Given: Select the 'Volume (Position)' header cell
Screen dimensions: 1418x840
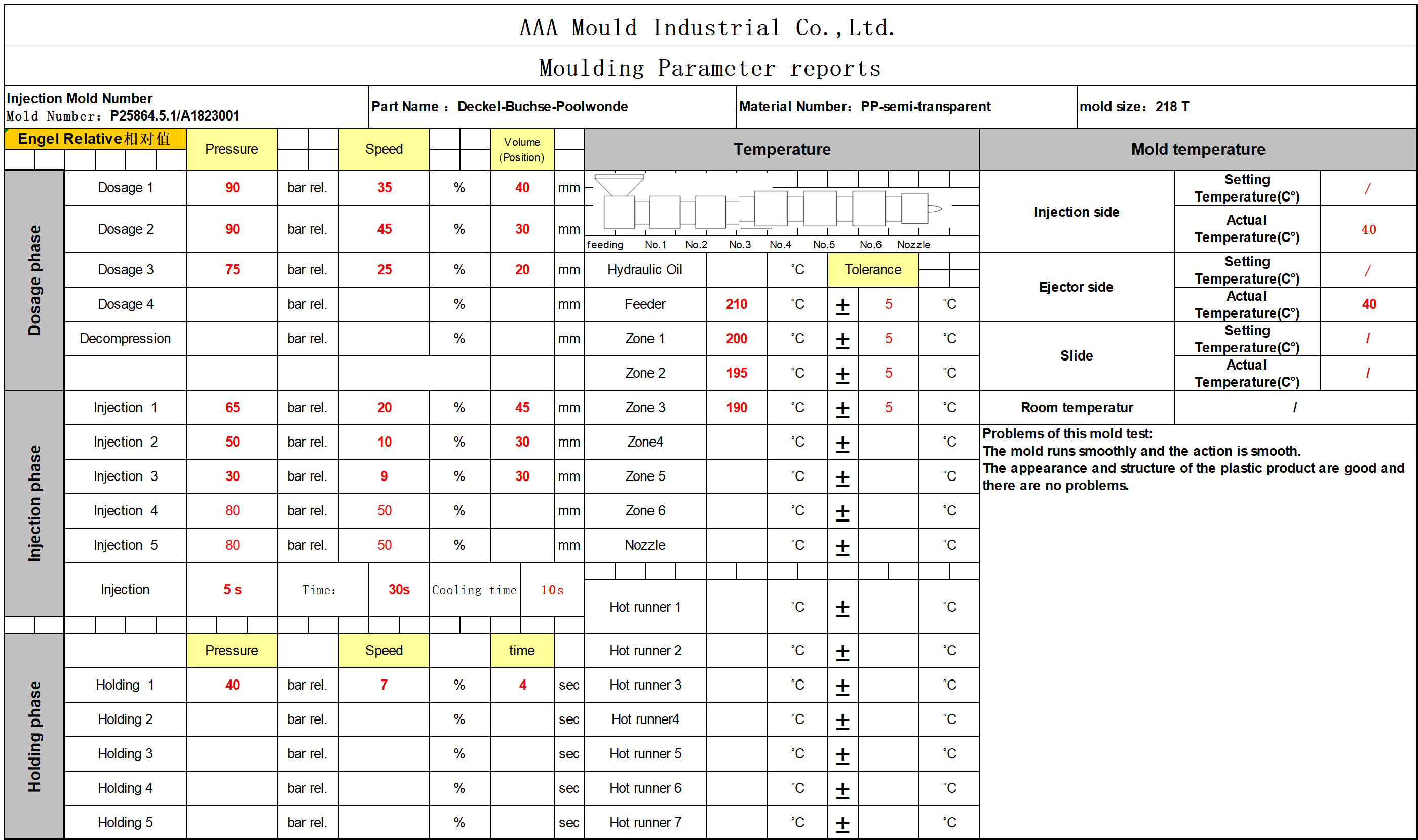Looking at the screenshot, I should coord(522,149).
